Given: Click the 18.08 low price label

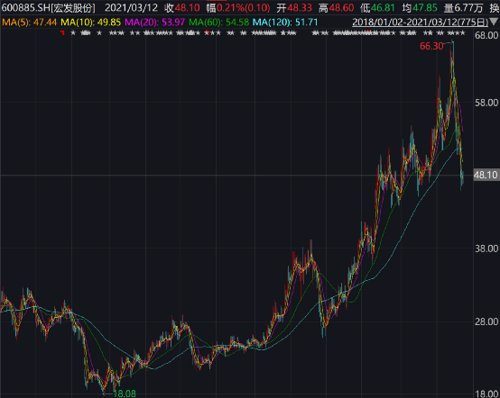Looking at the screenshot, I should click(x=124, y=394).
